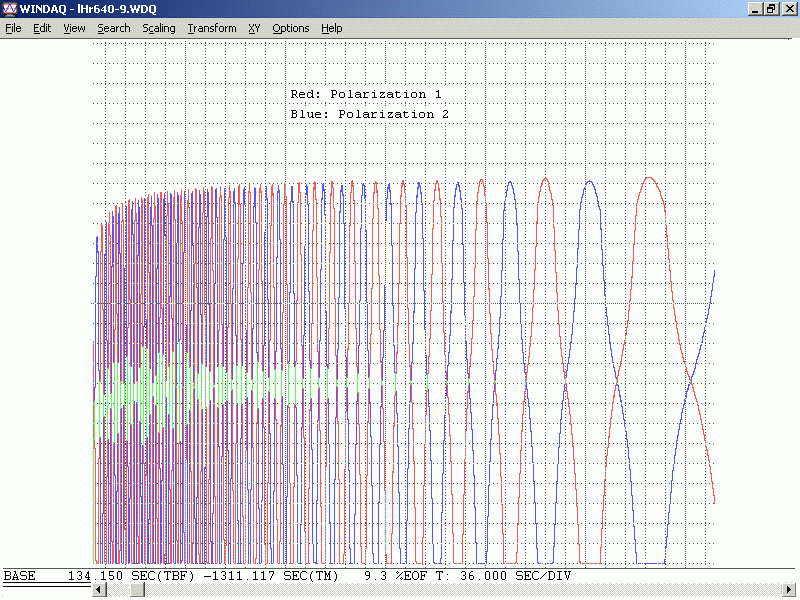This screenshot has height=600, width=800.
Task: Restore down the WINDAQ window
Action: (x=771, y=8)
